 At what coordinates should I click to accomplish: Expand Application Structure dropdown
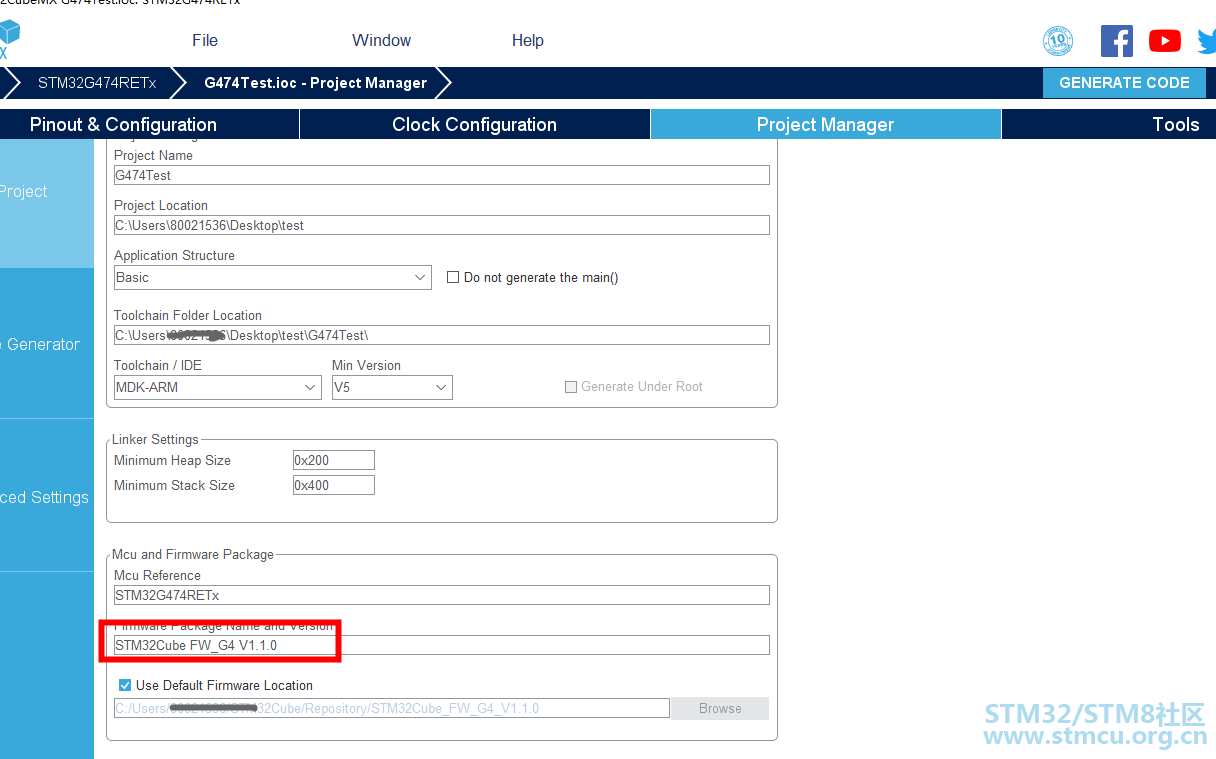coord(272,278)
